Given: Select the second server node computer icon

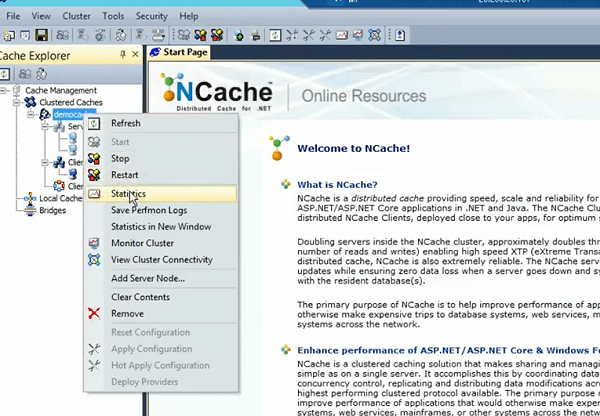Looking at the screenshot, I should click(72, 150).
